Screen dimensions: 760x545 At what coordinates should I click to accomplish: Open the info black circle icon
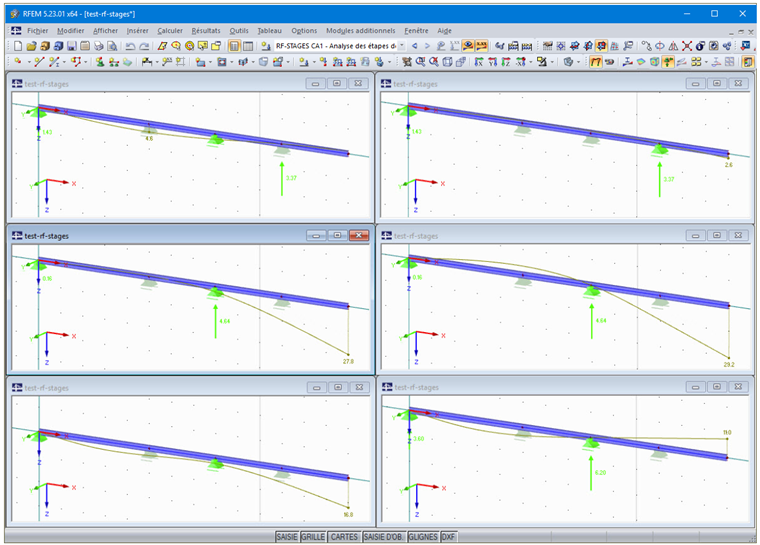(x=700, y=46)
